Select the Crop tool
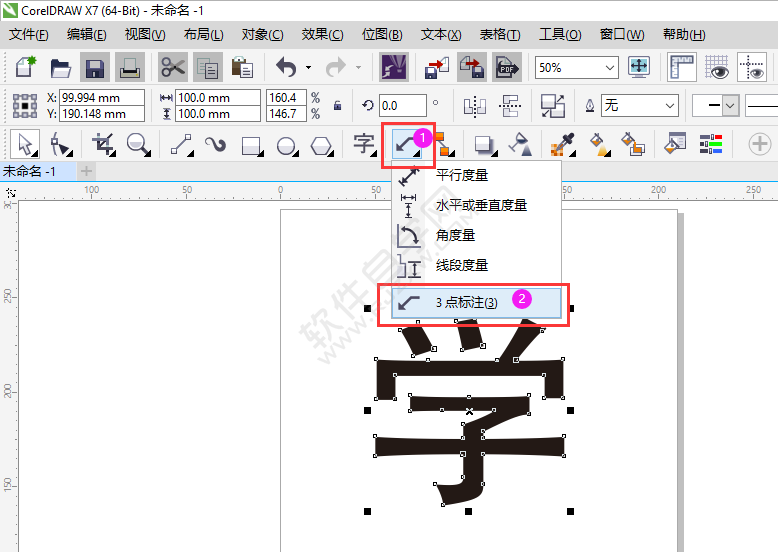Screen dimensions: 778x552 tap(104, 144)
